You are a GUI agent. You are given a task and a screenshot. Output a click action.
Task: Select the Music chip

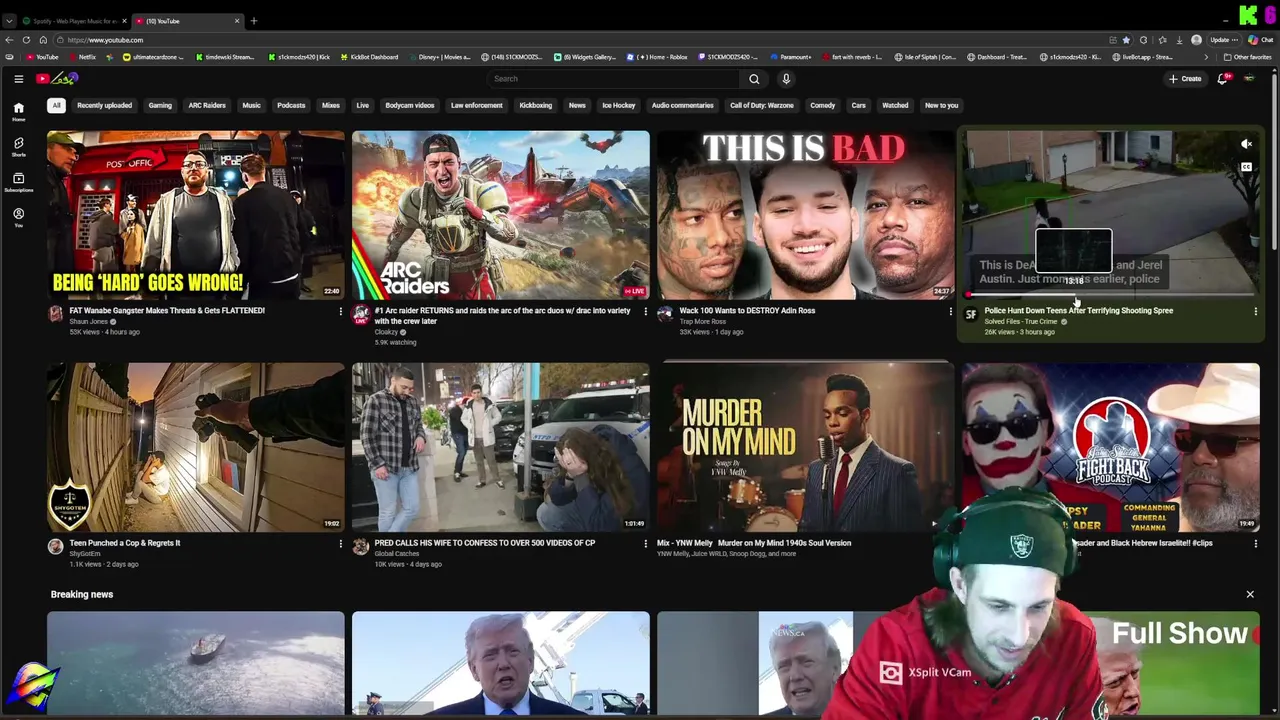tap(251, 105)
